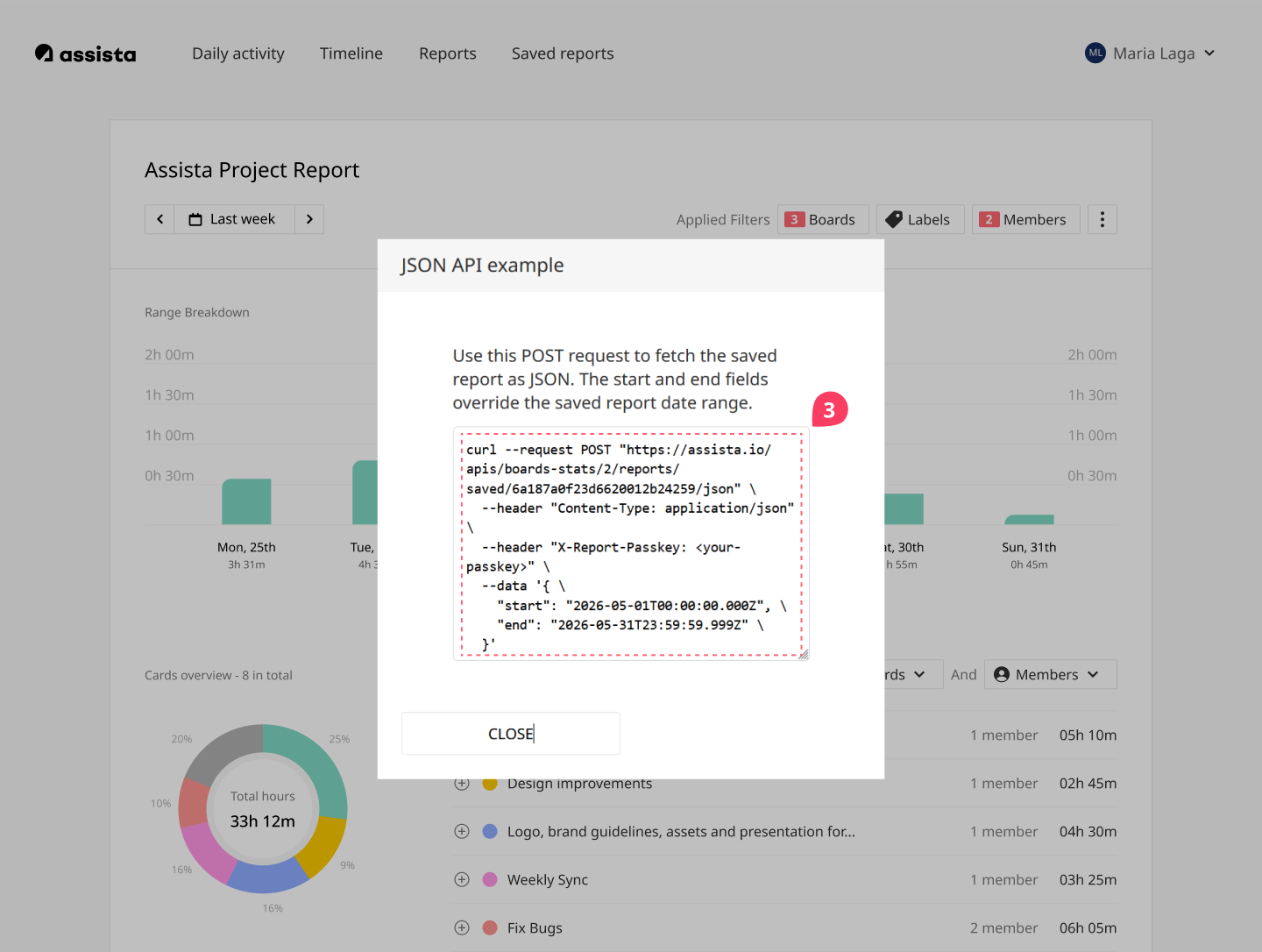Click red dot beside Fix Bugs
The image size is (1262, 952).
(x=490, y=927)
